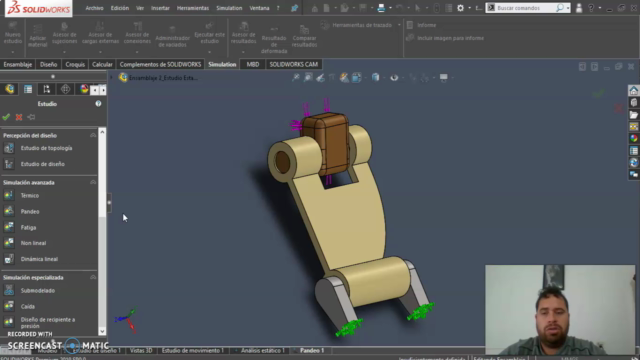Open File Explorer folder in task pane
Screen dimensions: 640x360
point(633,115)
